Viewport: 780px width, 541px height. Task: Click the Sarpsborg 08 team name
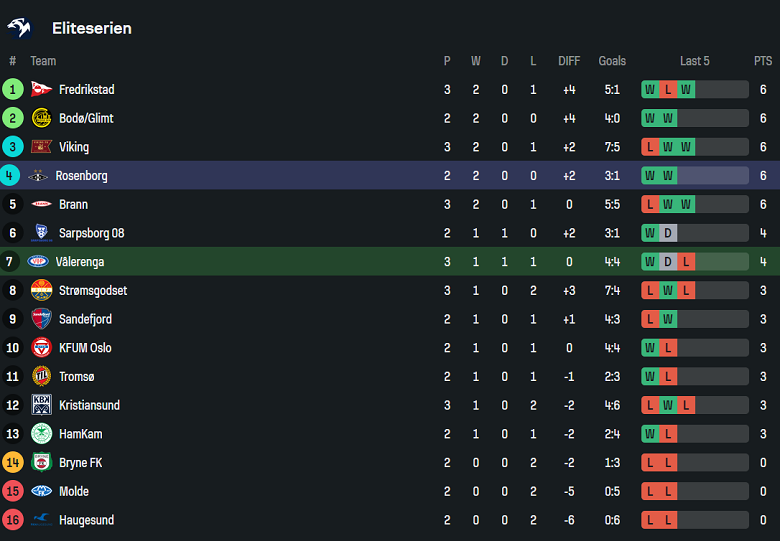pyautogui.click(x=91, y=233)
